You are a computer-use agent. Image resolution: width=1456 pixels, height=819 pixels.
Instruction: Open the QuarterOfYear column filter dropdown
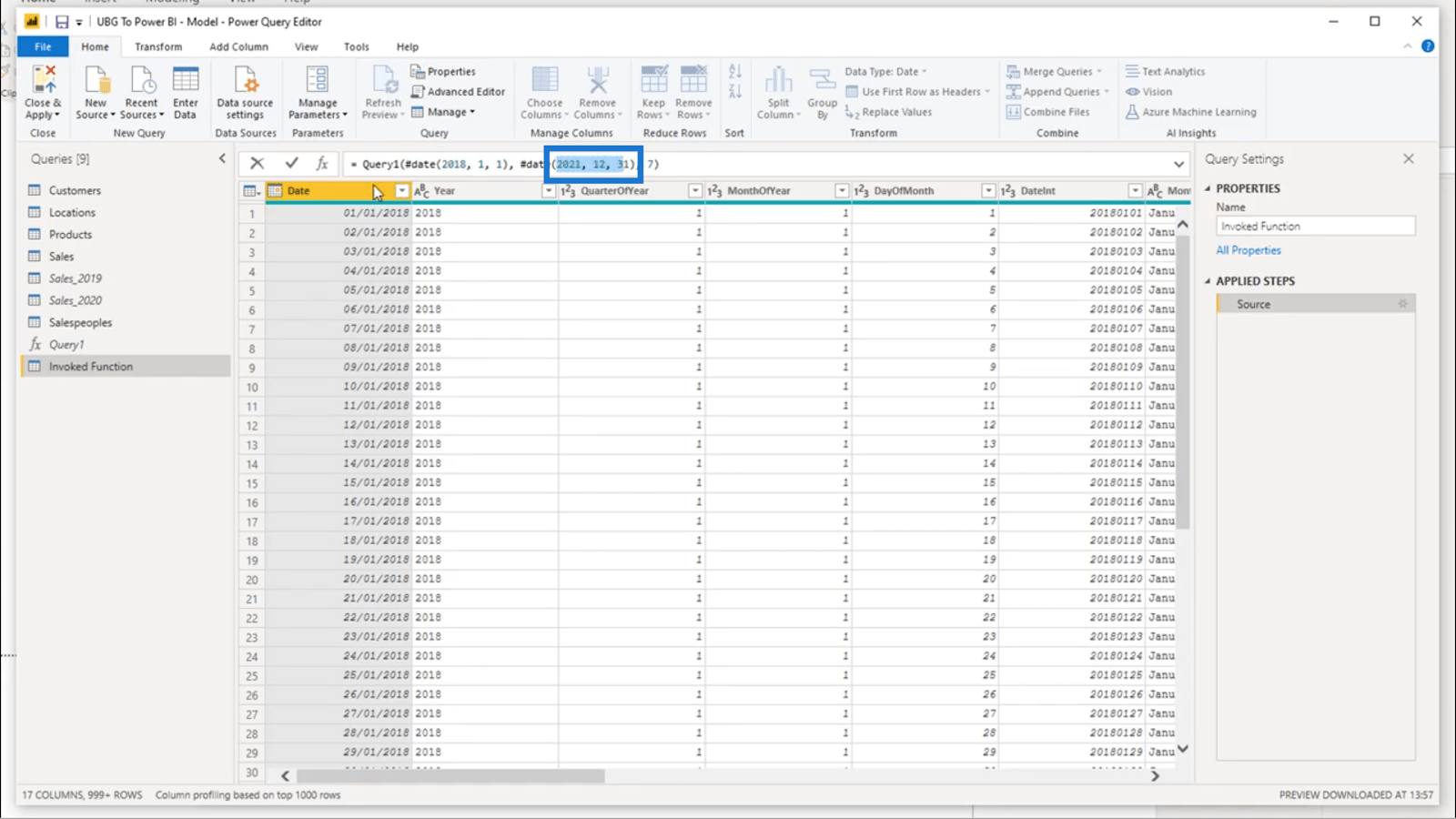[695, 191]
